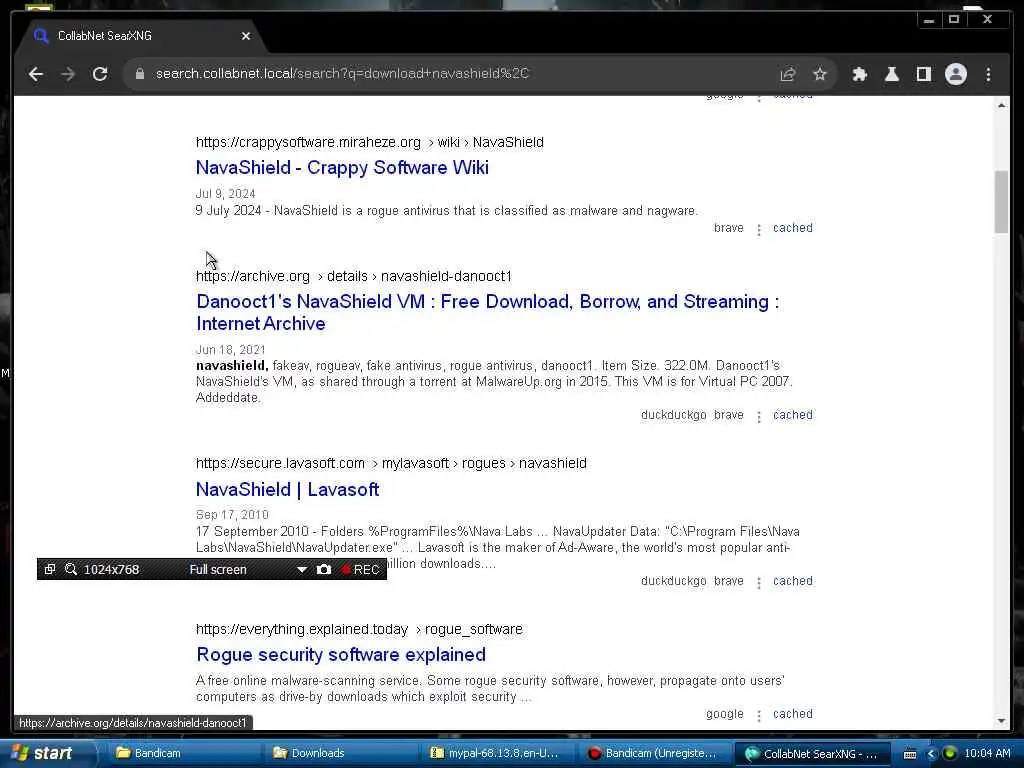Click the Bandicam magnifier find icon
Screen dimensions: 1024x768
pos(71,569)
